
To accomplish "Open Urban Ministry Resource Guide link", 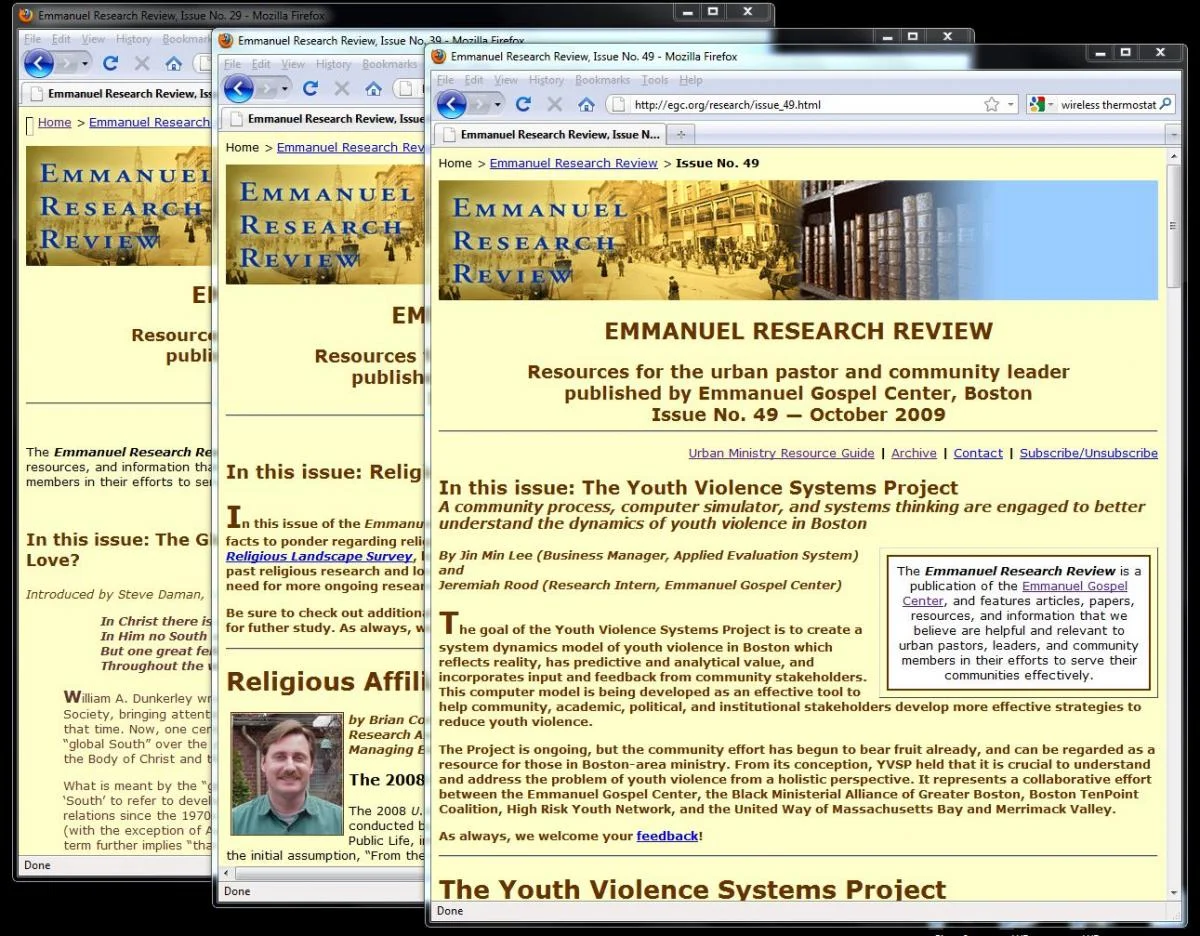I will click(781, 453).
